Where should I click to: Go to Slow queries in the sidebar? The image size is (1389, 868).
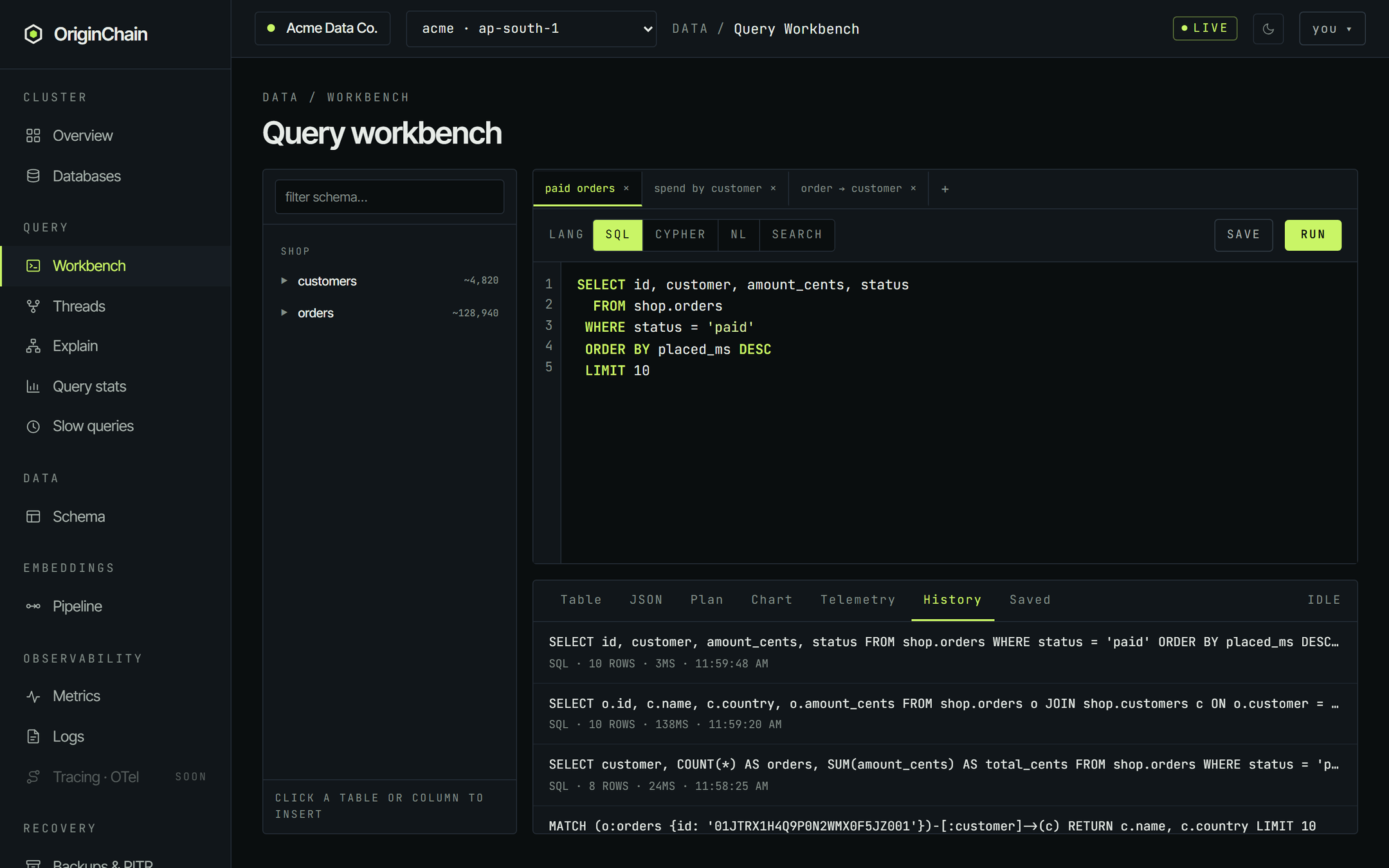(115, 426)
